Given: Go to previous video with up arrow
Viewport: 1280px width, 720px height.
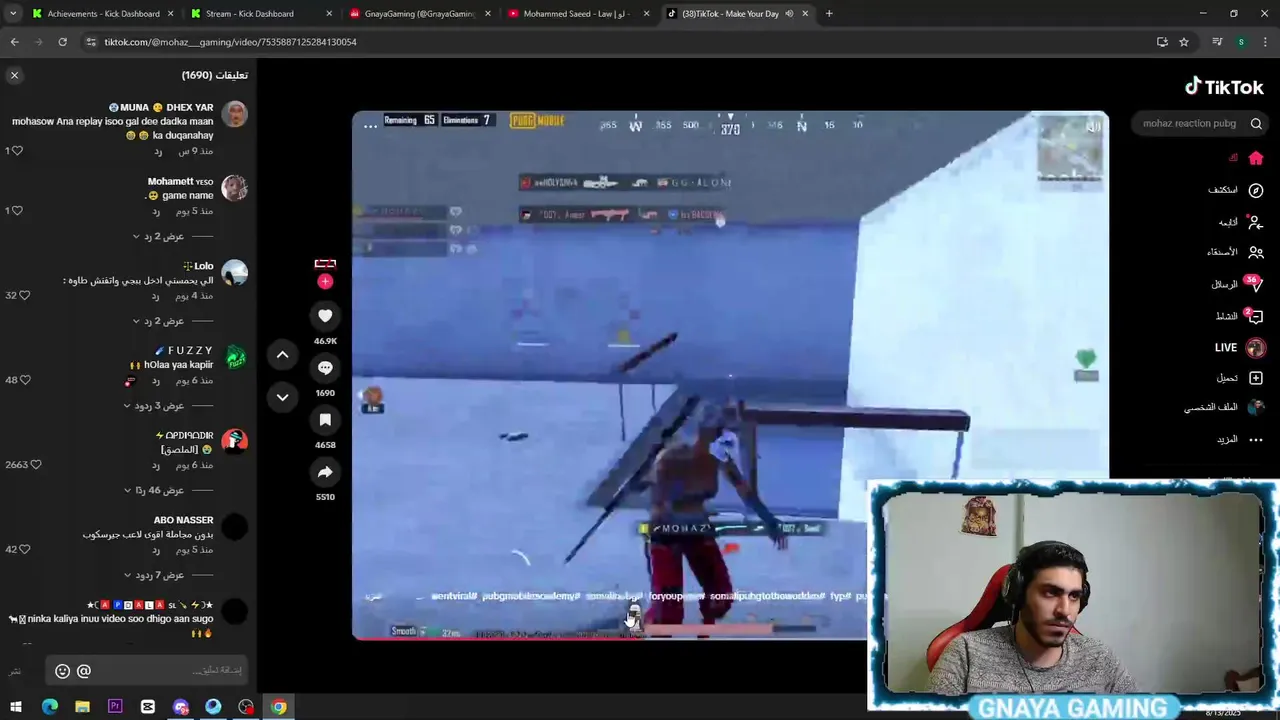Looking at the screenshot, I should (283, 354).
